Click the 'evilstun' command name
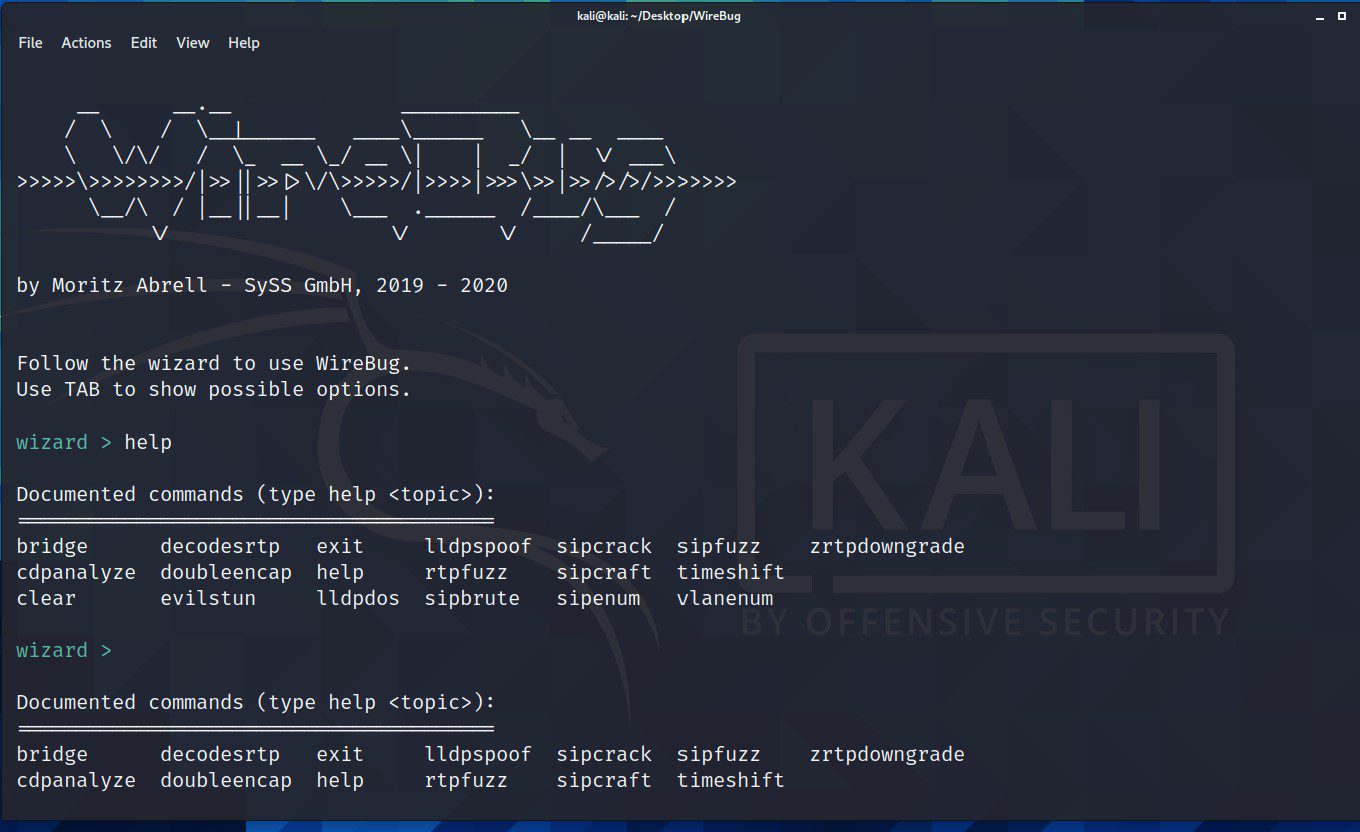 [x=208, y=598]
